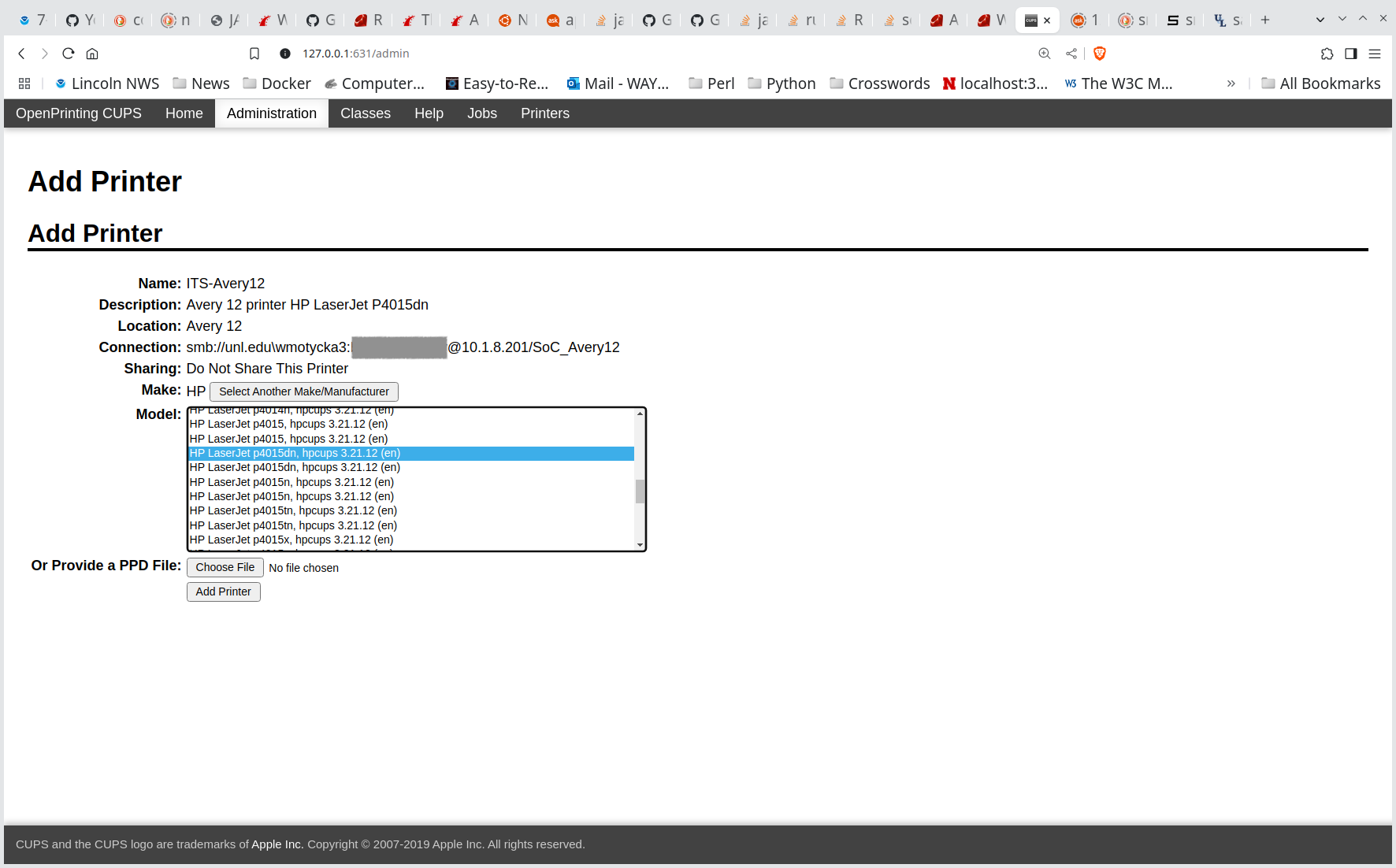This screenshot has width=1396, height=868.
Task: Open the Jobs tab in CUPS
Action: point(481,113)
